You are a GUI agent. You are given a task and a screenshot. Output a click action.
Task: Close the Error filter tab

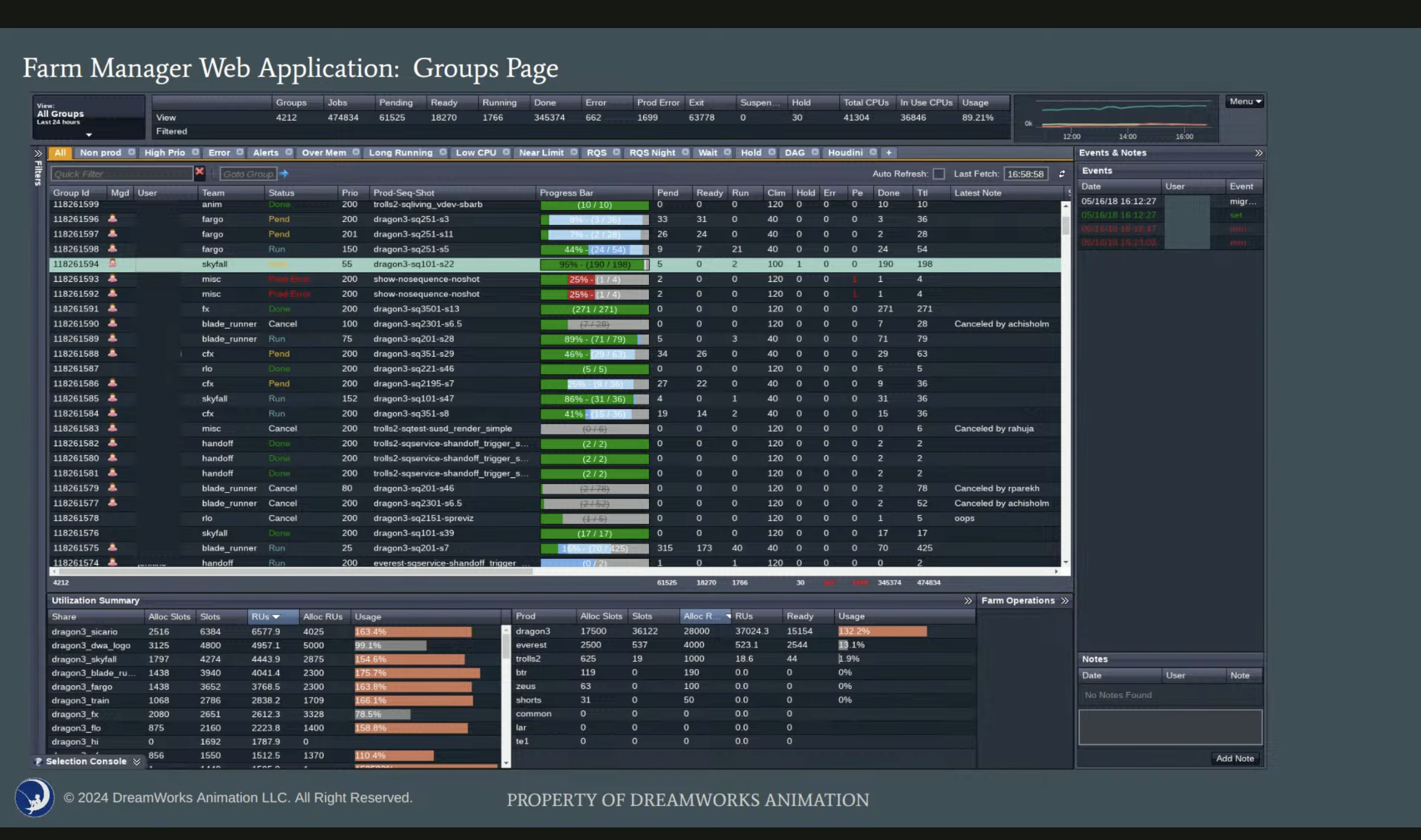(240, 152)
